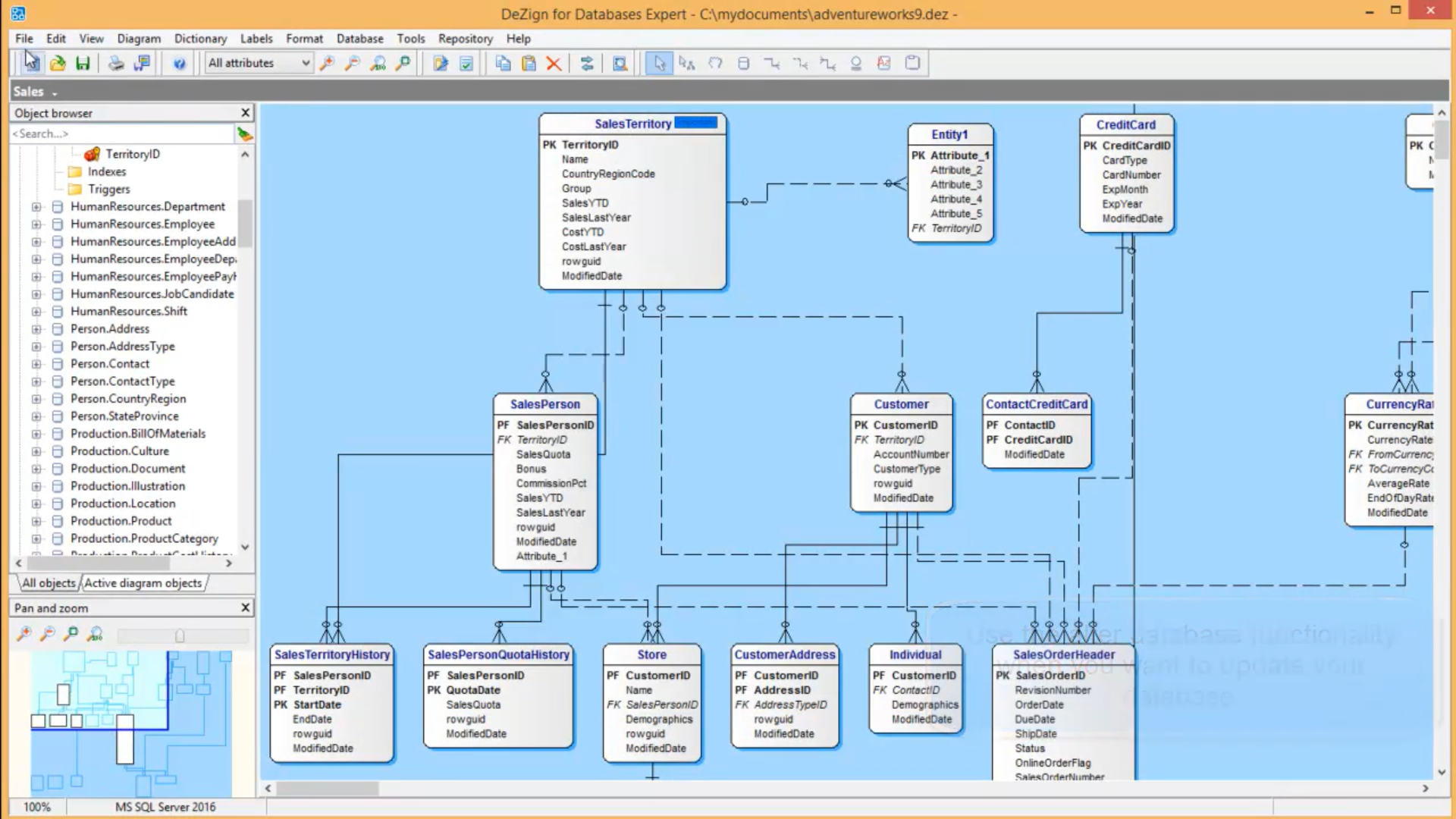Screen dimensions: 1456x819
Task: Expand the Production.Product tree item
Action: (x=35, y=520)
